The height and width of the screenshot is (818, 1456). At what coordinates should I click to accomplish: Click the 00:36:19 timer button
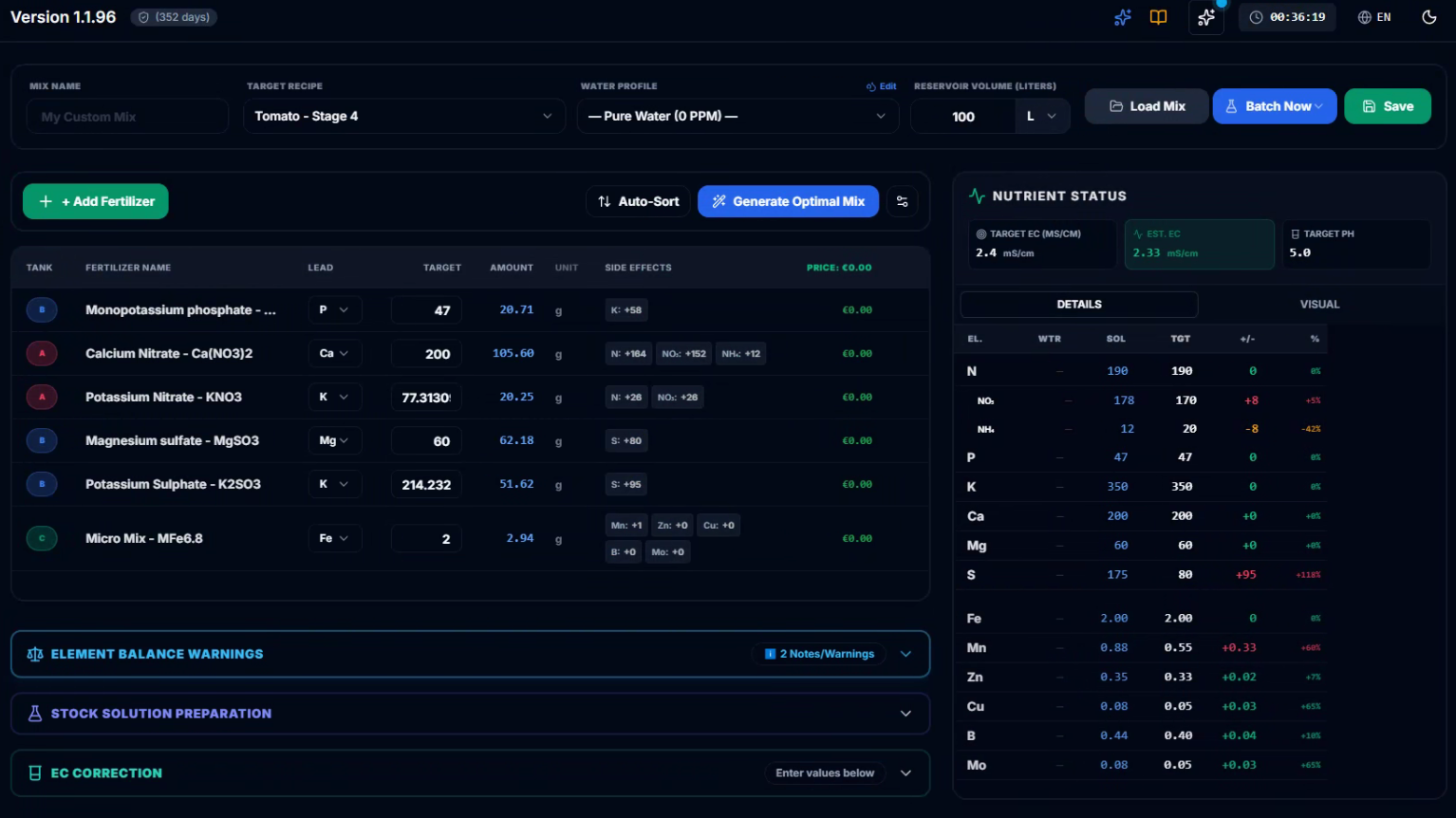(1287, 17)
